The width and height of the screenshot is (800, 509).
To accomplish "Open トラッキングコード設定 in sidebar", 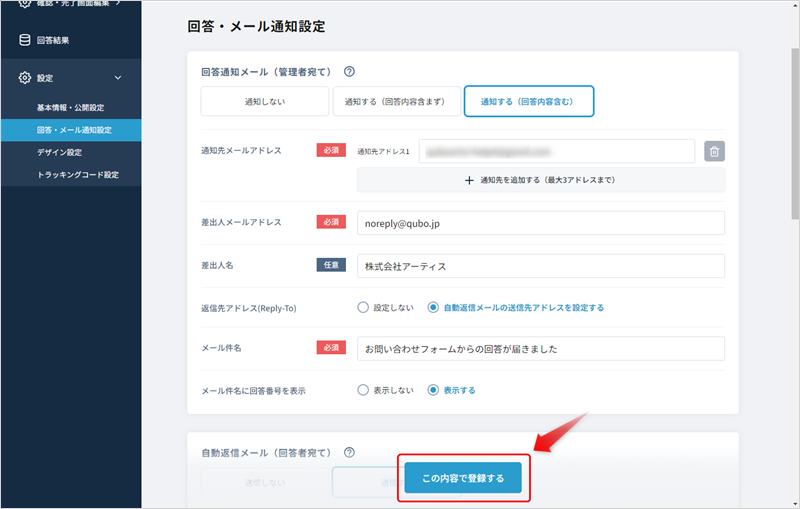I will (77, 175).
